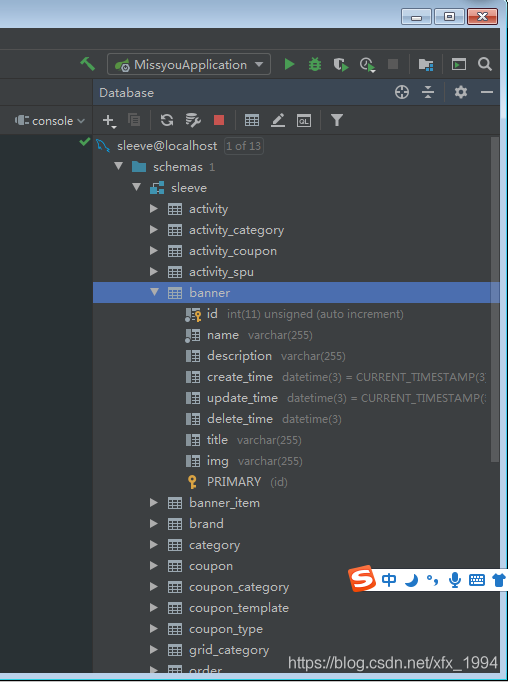
Task: Open data source properties wrench icon
Action: pyautogui.click(x=193, y=120)
